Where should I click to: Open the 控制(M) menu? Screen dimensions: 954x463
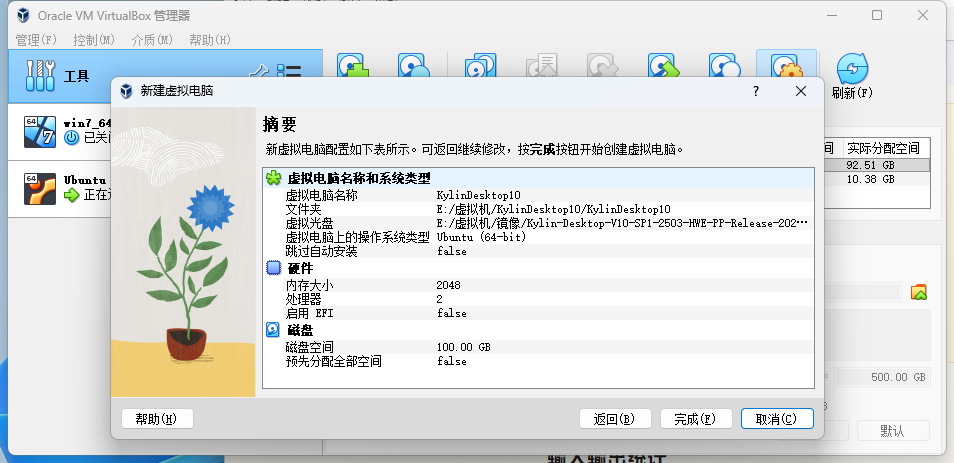coord(94,40)
